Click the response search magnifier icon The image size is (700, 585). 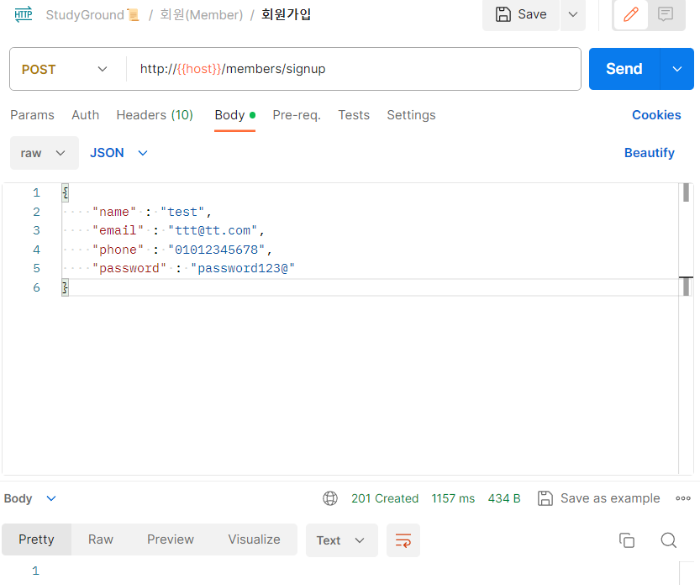pos(668,540)
